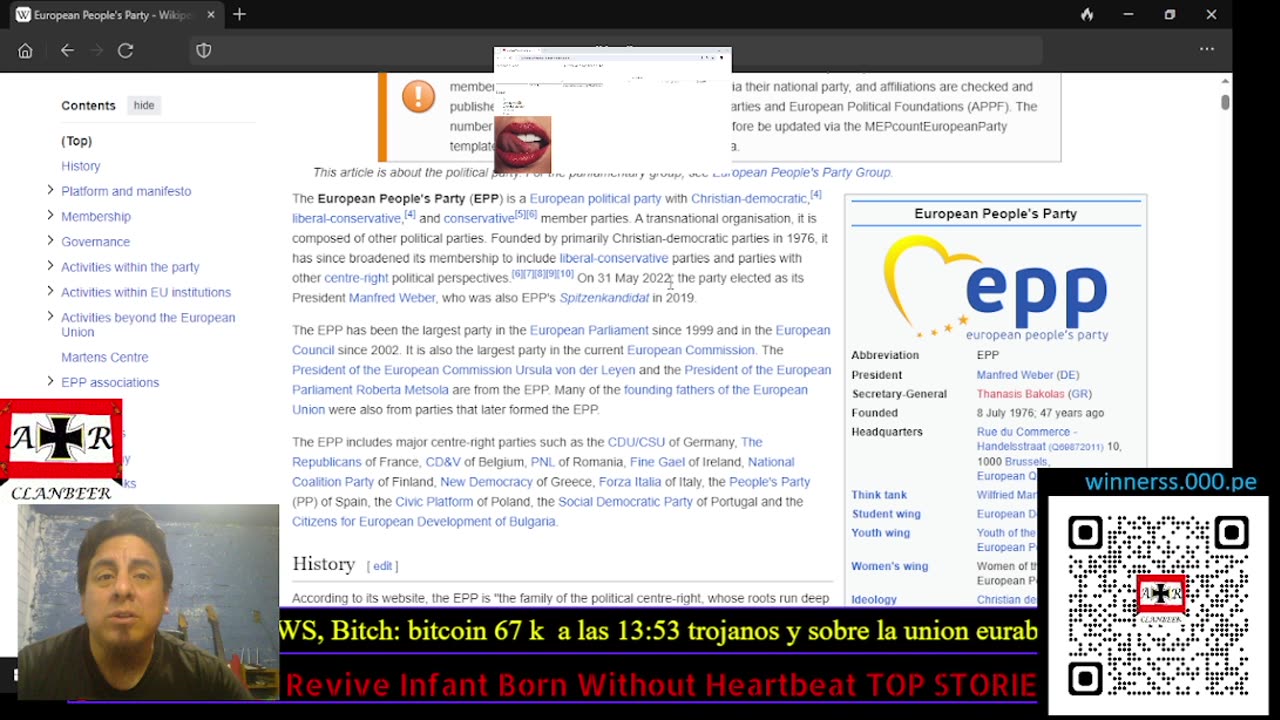Expand Platform and manifesto section
Screen dimensions: 1280x720
pyautogui.click(x=50, y=190)
